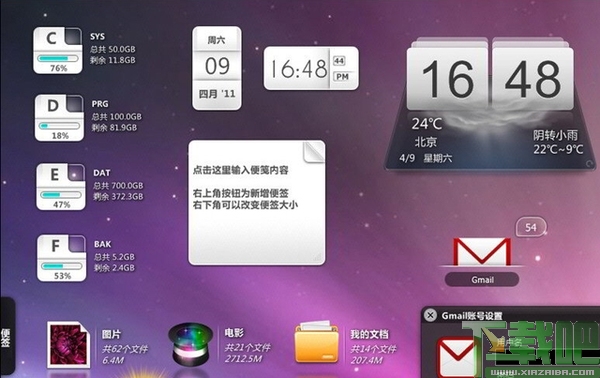
Task: Close the Gmail账号设置 panel
Action: tap(430, 315)
